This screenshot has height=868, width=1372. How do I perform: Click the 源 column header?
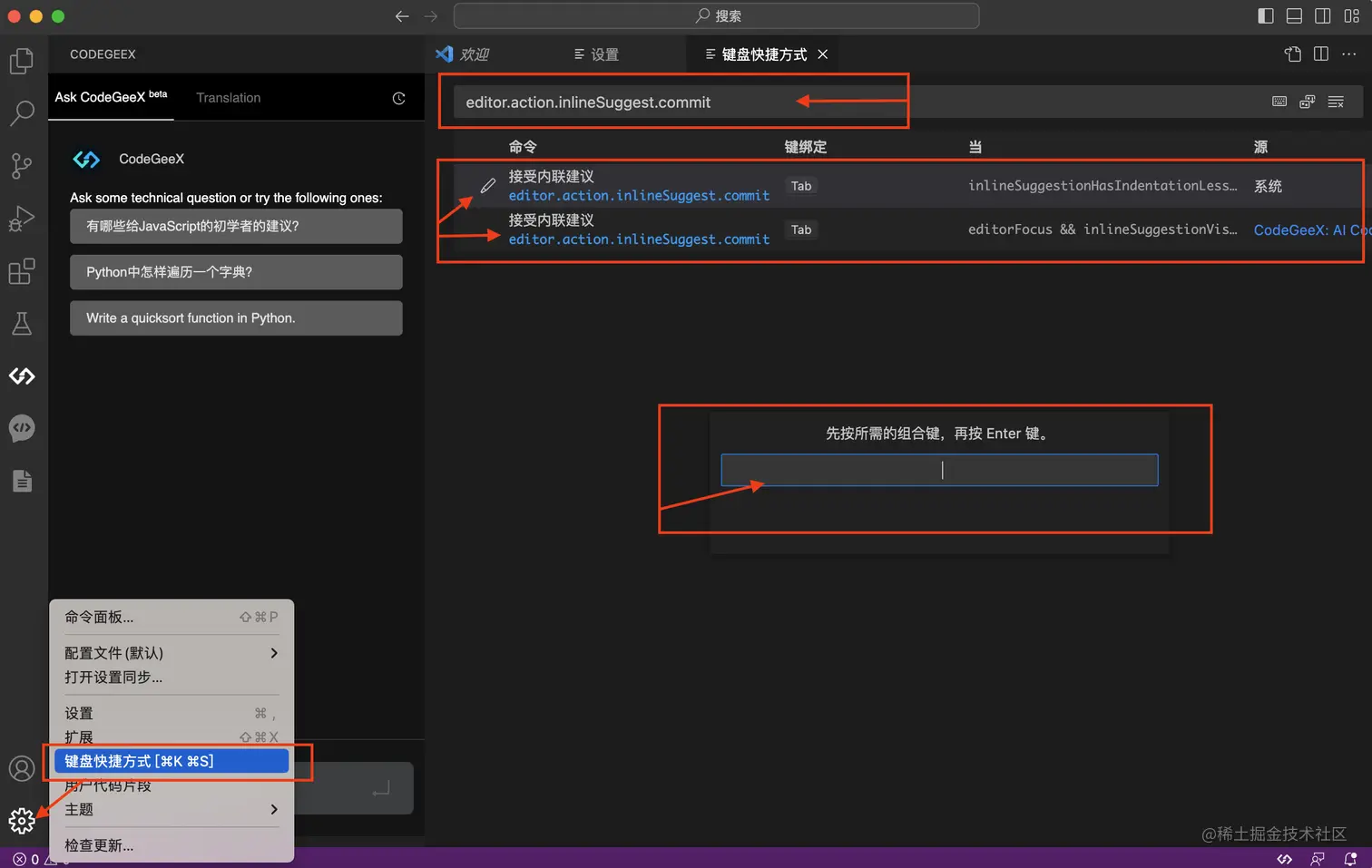tap(1261, 147)
